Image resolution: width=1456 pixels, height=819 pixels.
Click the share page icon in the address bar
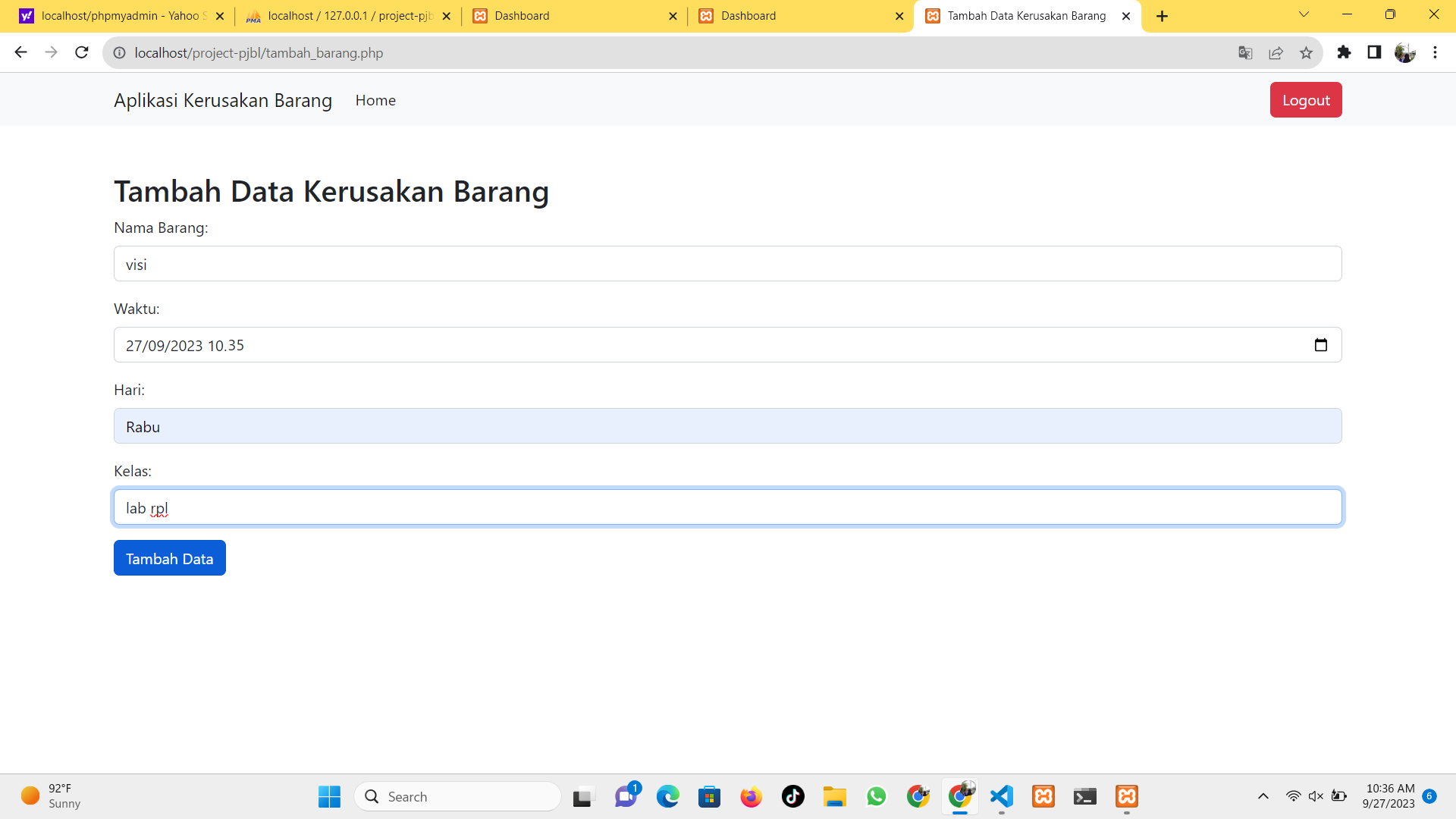coord(1276,53)
